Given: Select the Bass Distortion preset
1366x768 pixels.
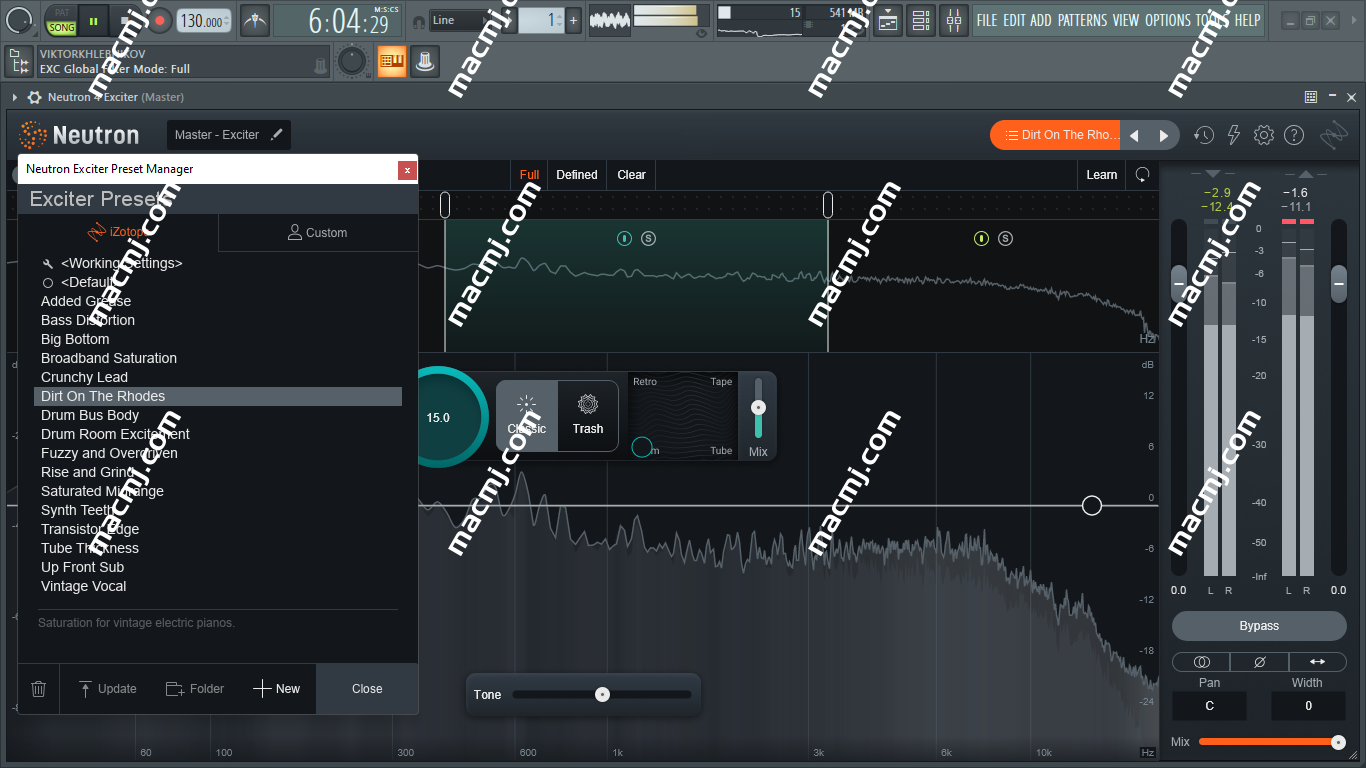Looking at the screenshot, I should click(x=88, y=320).
